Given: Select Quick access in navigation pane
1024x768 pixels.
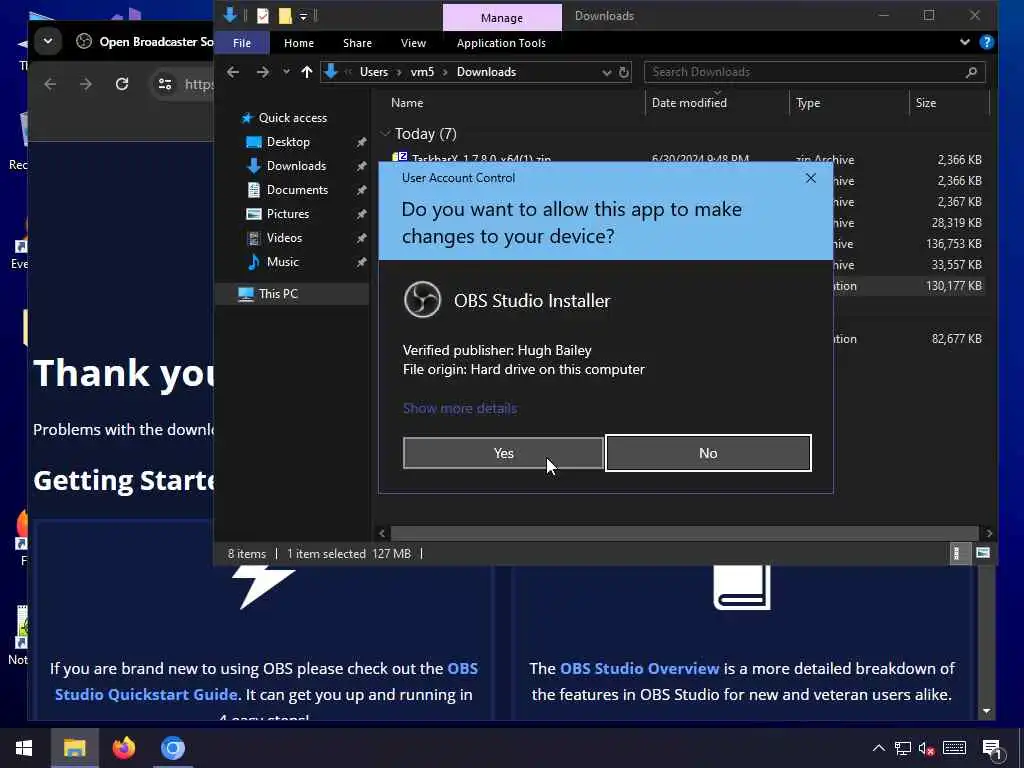Looking at the screenshot, I should pyautogui.click(x=292, y=118).
